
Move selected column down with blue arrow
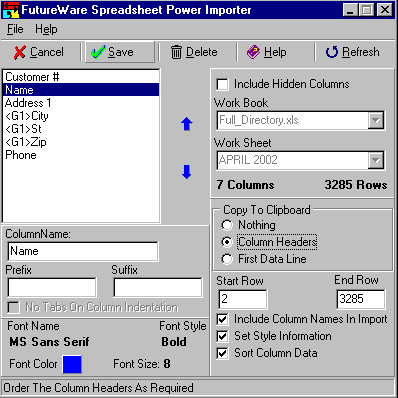(186, 172)
